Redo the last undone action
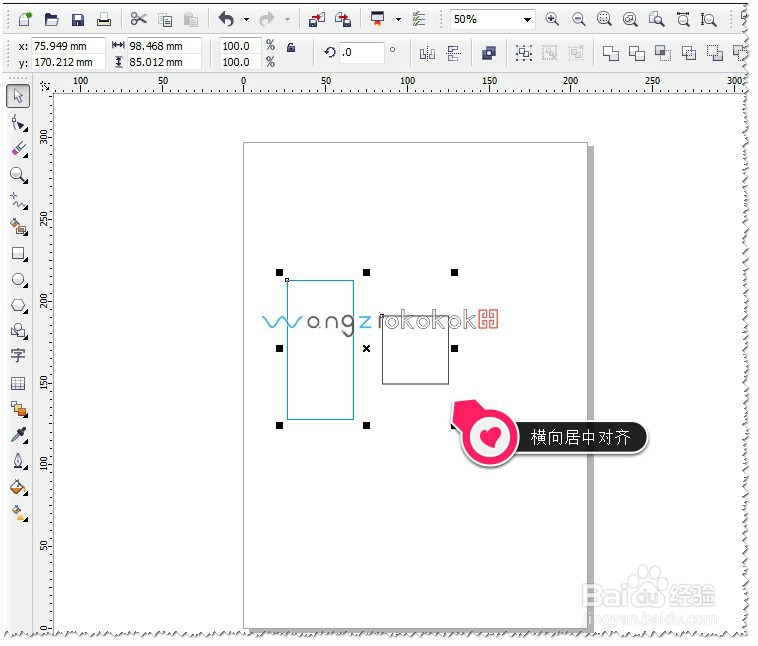The height and width of the screenshot is (646, 758). click(x=266, y=19)
